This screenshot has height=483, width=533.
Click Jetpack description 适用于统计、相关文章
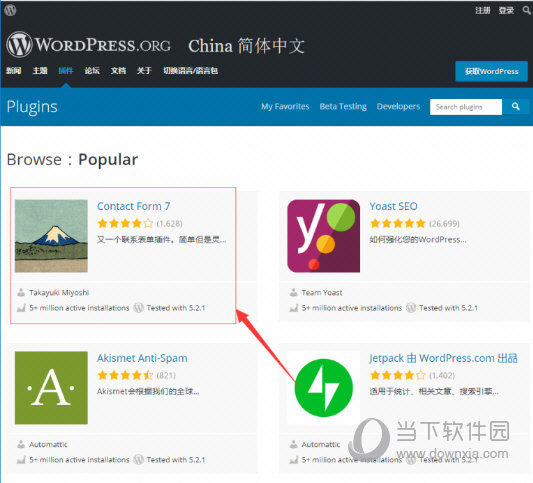(434, 392)
